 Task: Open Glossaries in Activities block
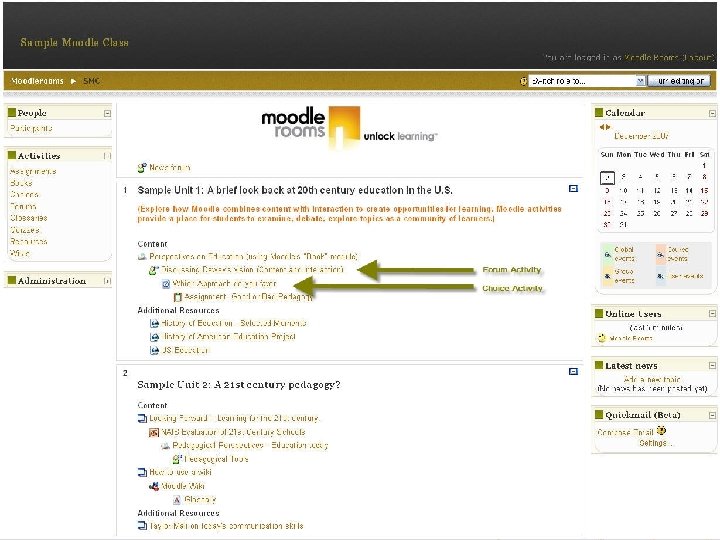pos(28,218)
